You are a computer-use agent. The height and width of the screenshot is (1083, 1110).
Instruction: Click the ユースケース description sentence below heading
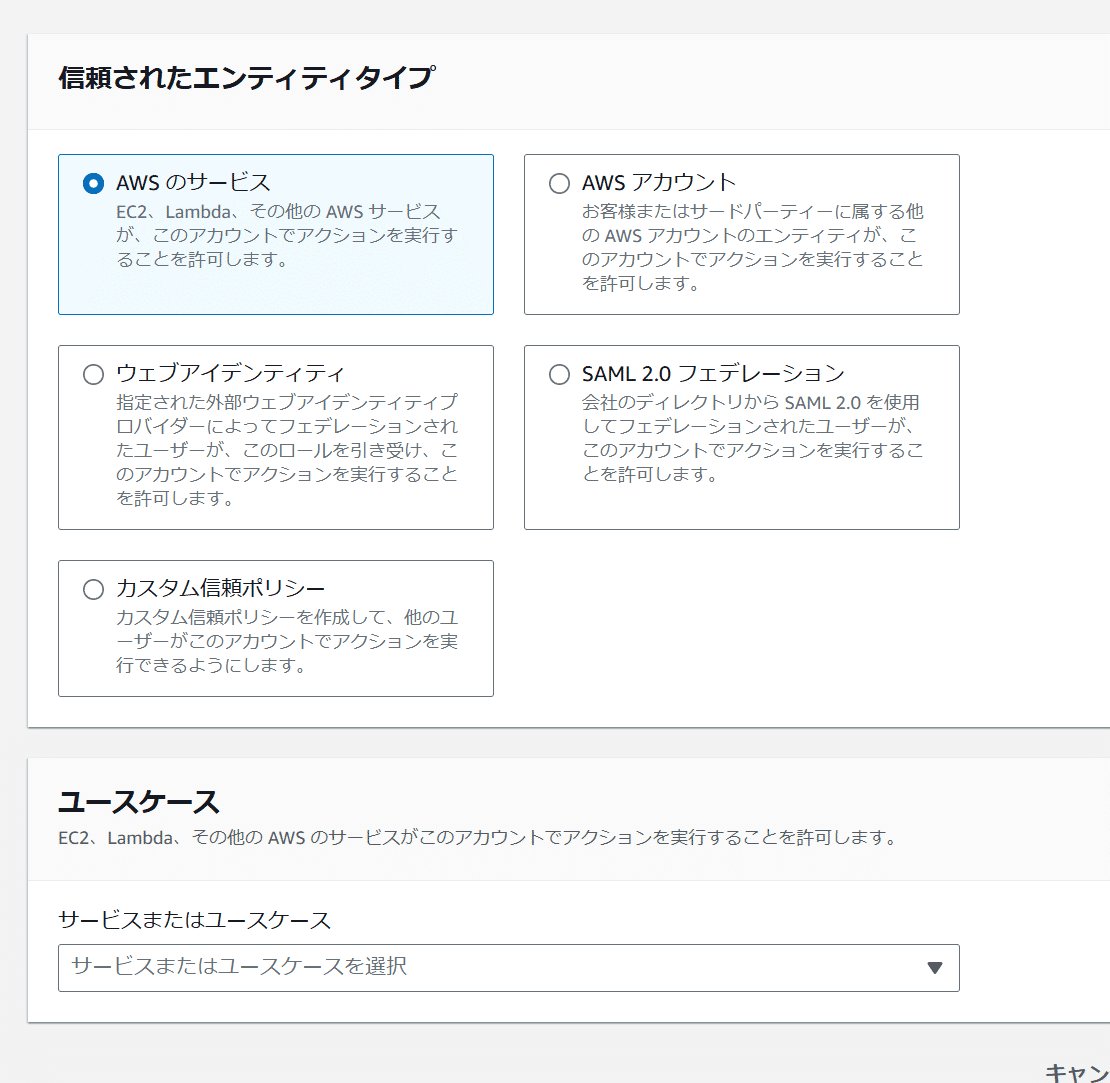pyautogui.click(x=478, y=838)
